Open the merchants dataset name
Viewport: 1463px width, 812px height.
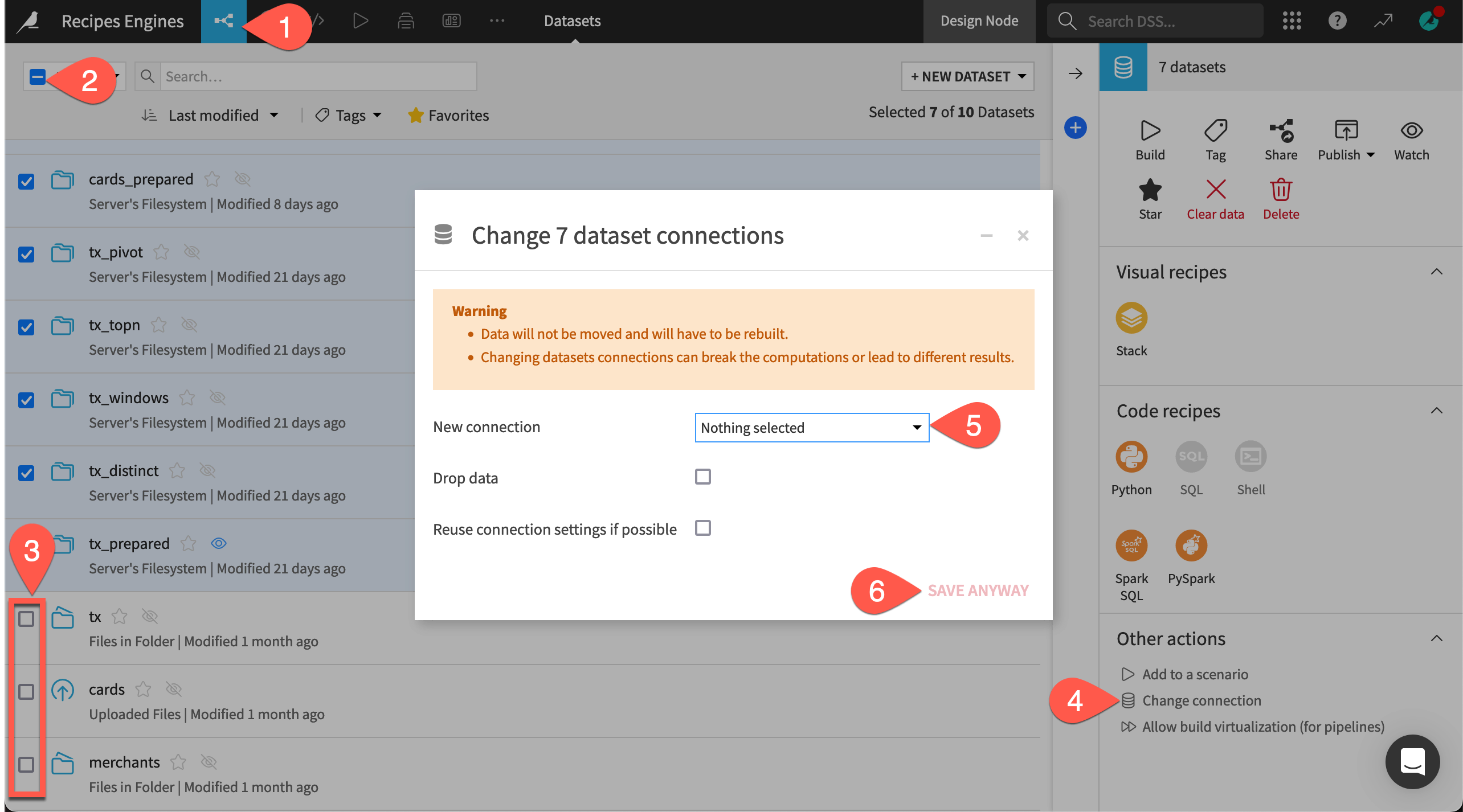click(x=124, y=762)
